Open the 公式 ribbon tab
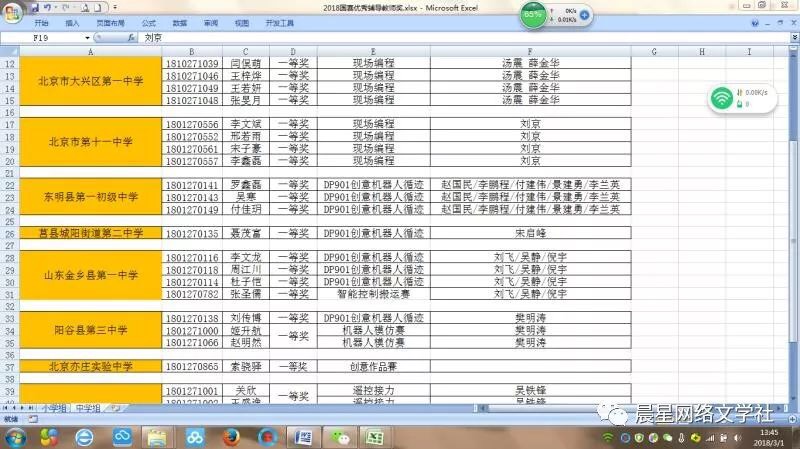The height and width of the screenshot is (449, 800). tap(148, 22)
